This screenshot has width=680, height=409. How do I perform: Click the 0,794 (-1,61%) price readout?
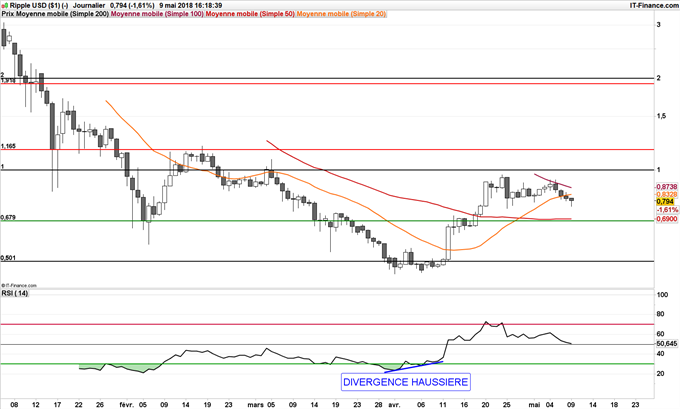click(x=132, y=6)
